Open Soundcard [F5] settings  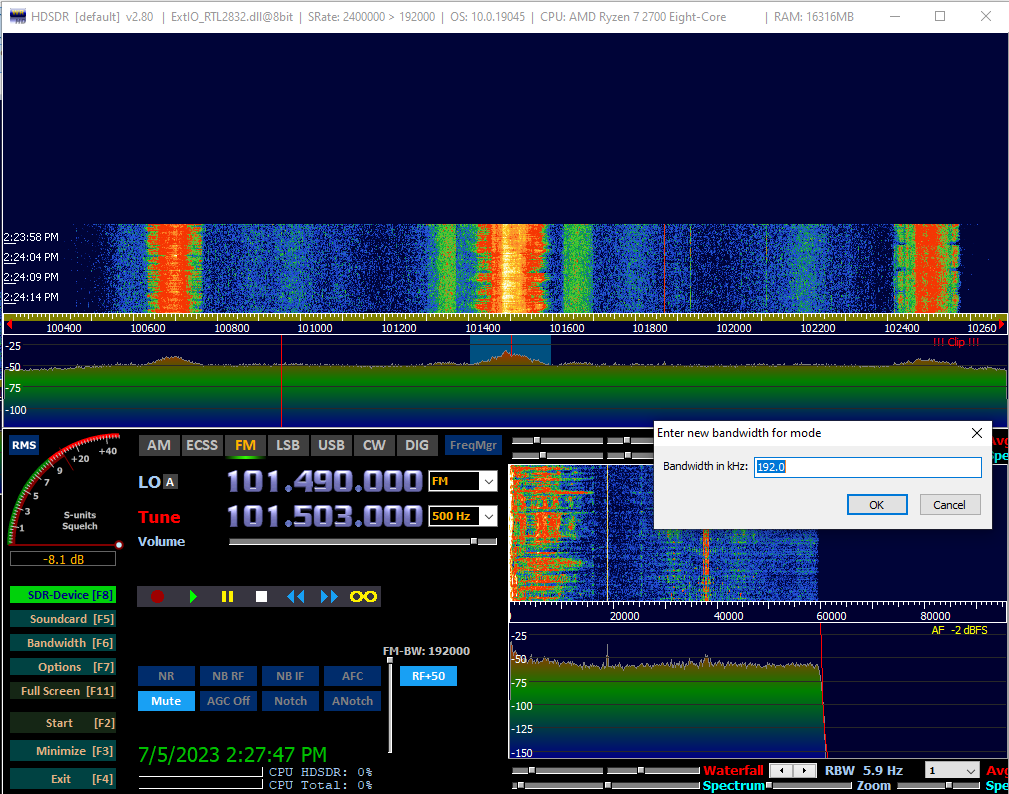pyautogui.click(x=63, y=619)
